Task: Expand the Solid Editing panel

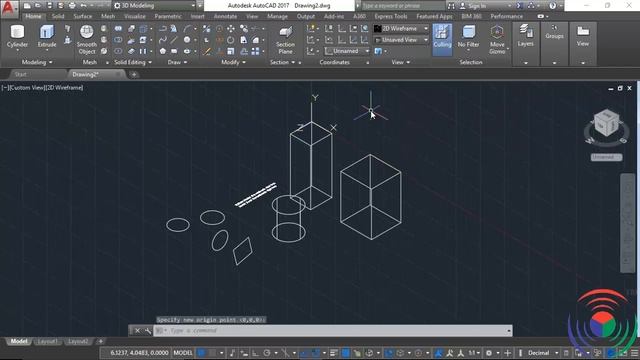Action: (x=133, y=62)
